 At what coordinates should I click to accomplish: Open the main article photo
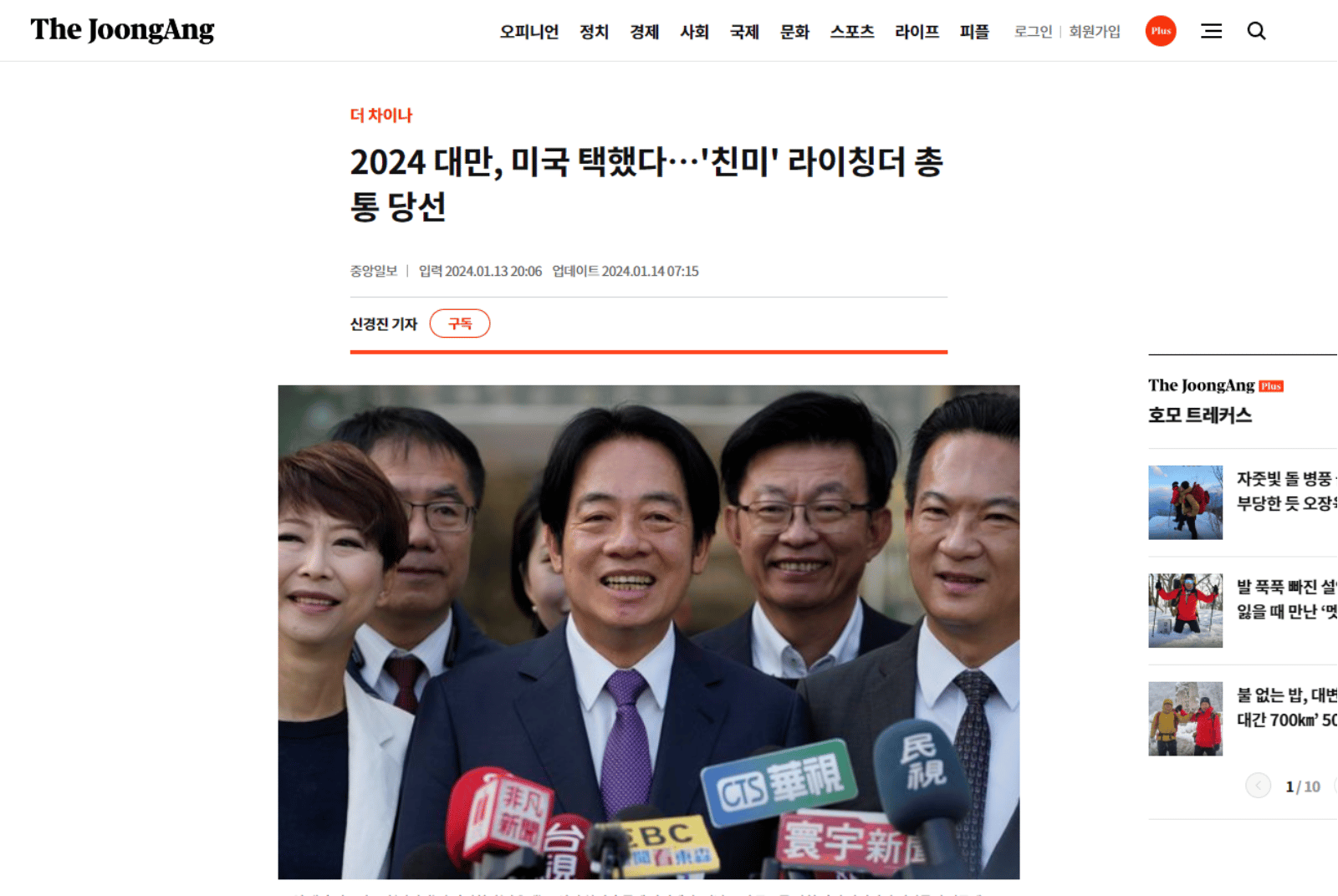(x=649, y=632)
